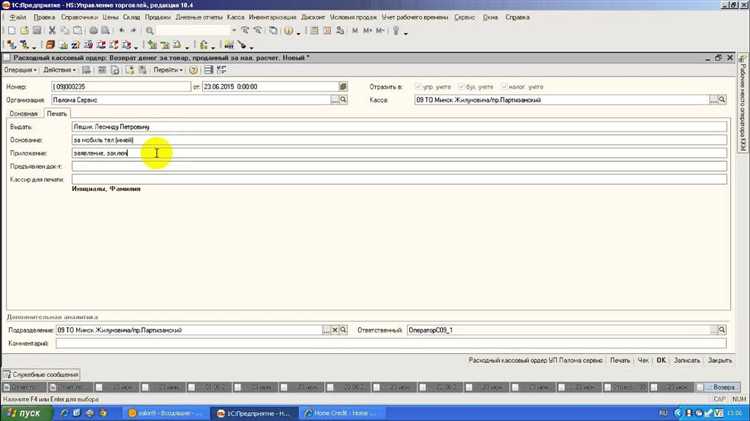Click the M+ memory toolbar button
Image resolution: width=750 pixels, height=421 pixels.
[x=367, y=31]
